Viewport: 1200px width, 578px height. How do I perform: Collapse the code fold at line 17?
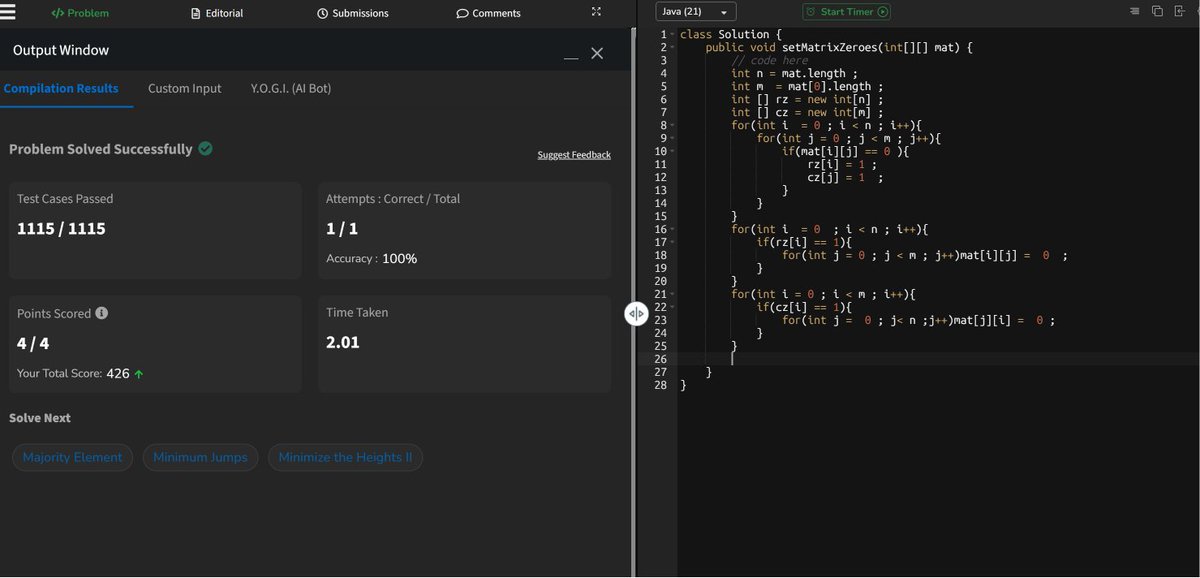click(x=672, y=243)
